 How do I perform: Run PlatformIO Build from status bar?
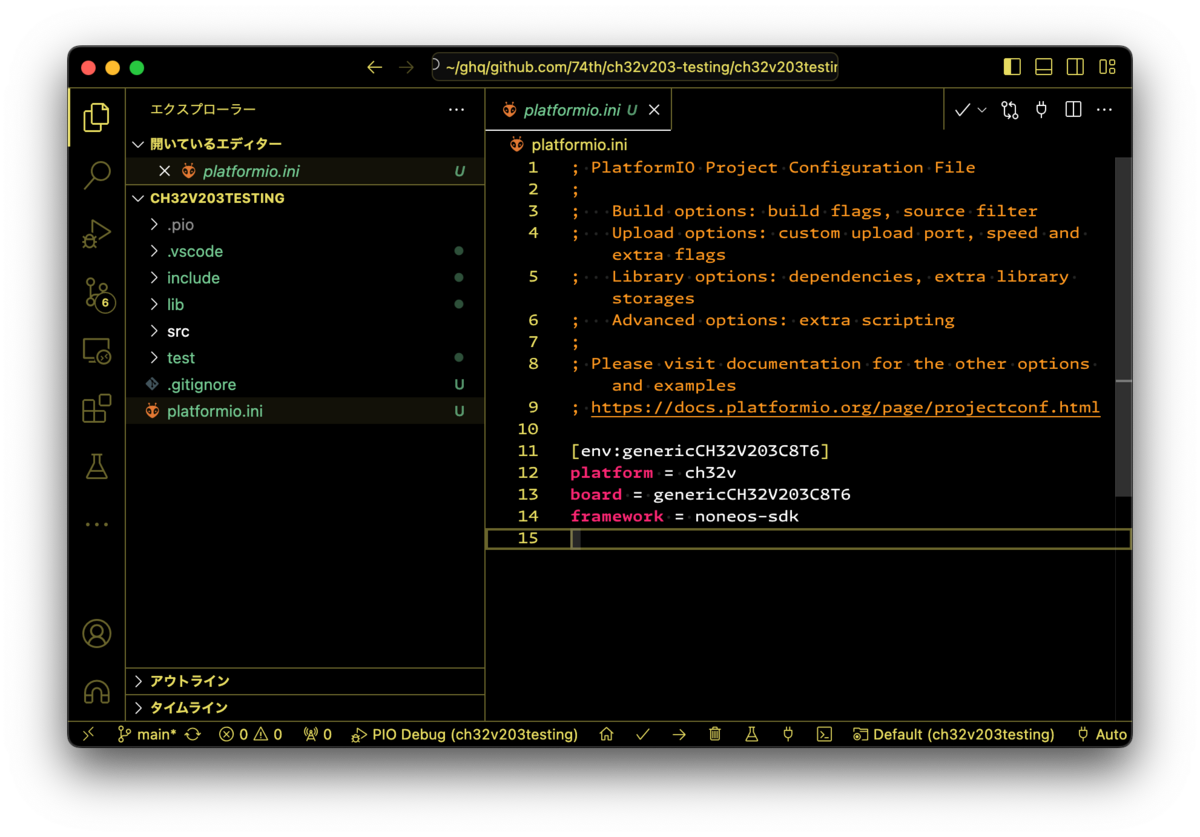click(643, 734)
